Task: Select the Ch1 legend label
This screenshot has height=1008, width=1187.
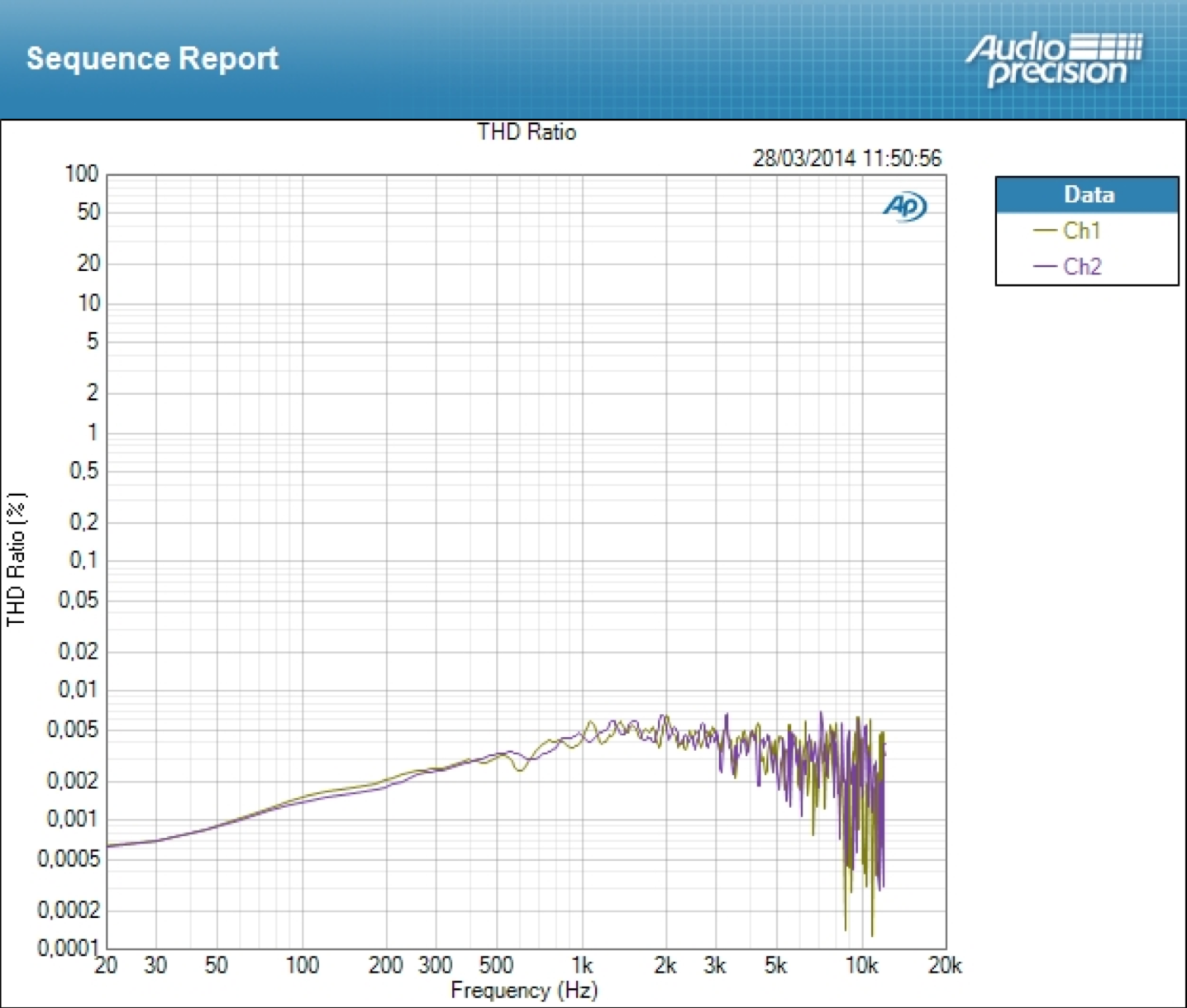Action: [1081, 231]
